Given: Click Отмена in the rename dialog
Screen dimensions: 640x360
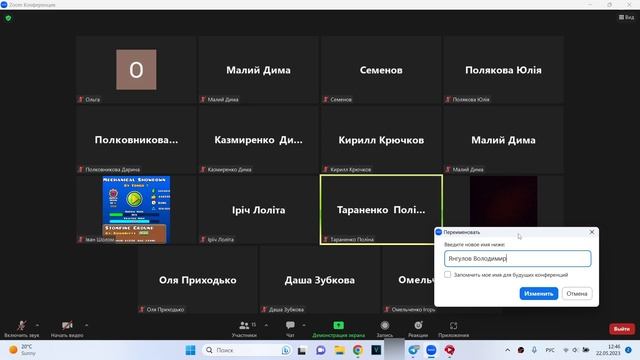Looking at the screenshot, I should [x=577, y=293].
